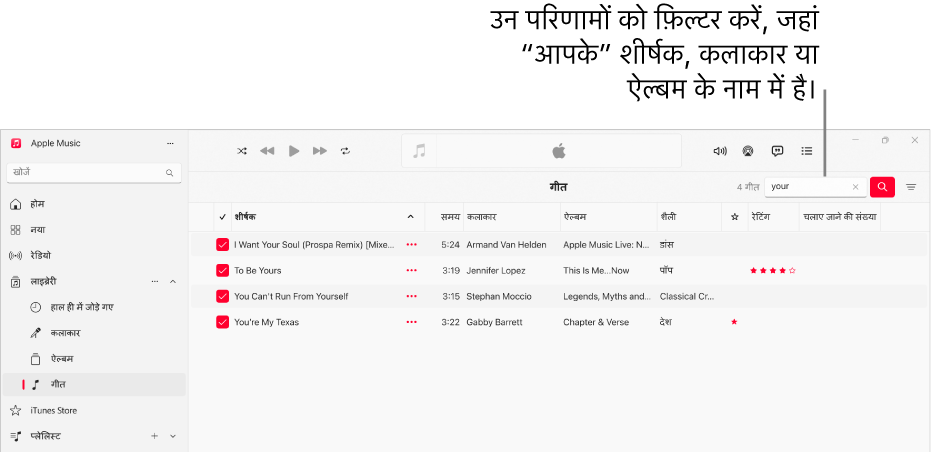The image size is (934, 452).
Task: Open more options for I Want Your Soul
Action: click(x=411, y=245)
